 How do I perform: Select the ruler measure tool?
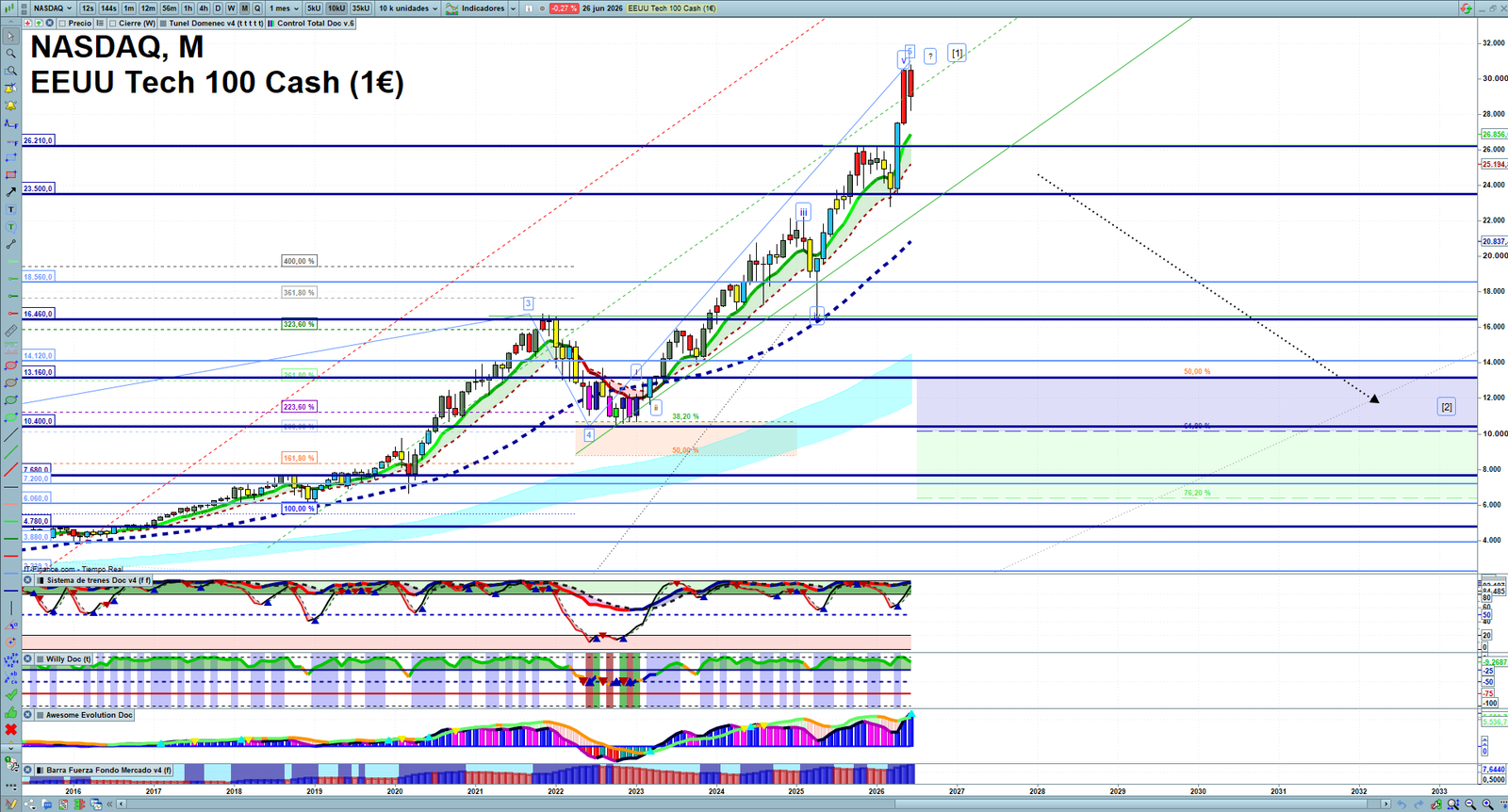(x=10, y=331)
